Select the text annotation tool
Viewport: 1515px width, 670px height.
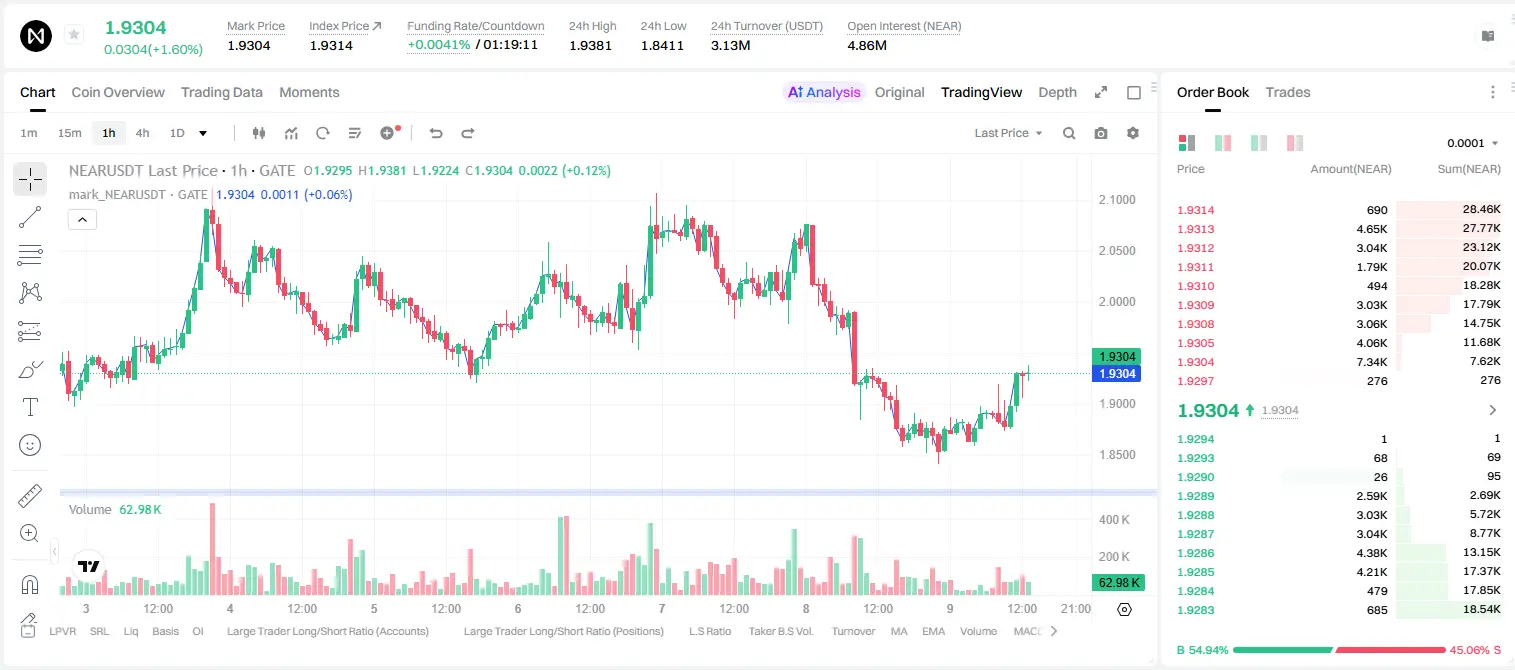click(30, 407)
